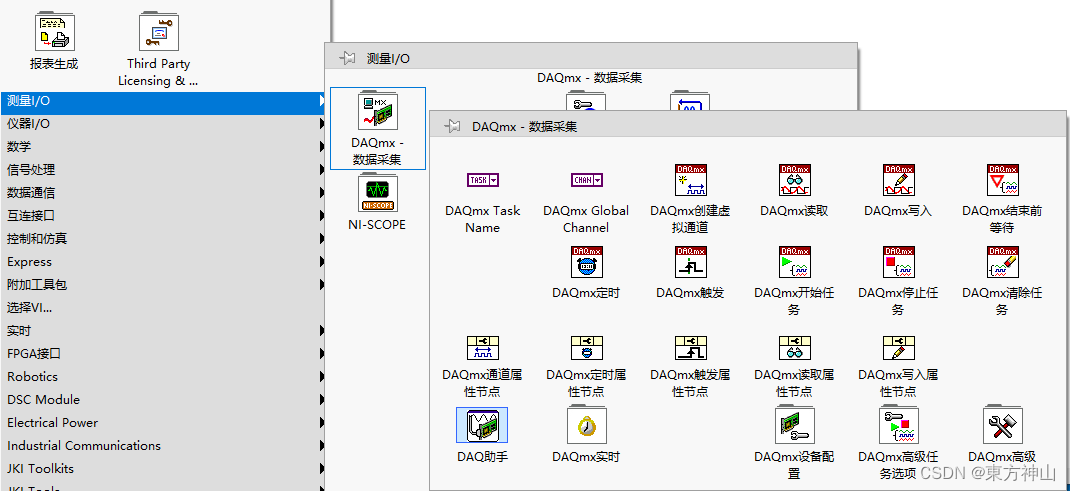Select the DAQmx清除任务 VI icon
Image resolution: width=1070 pixels, height=491 pixels.
(1002, 263)
